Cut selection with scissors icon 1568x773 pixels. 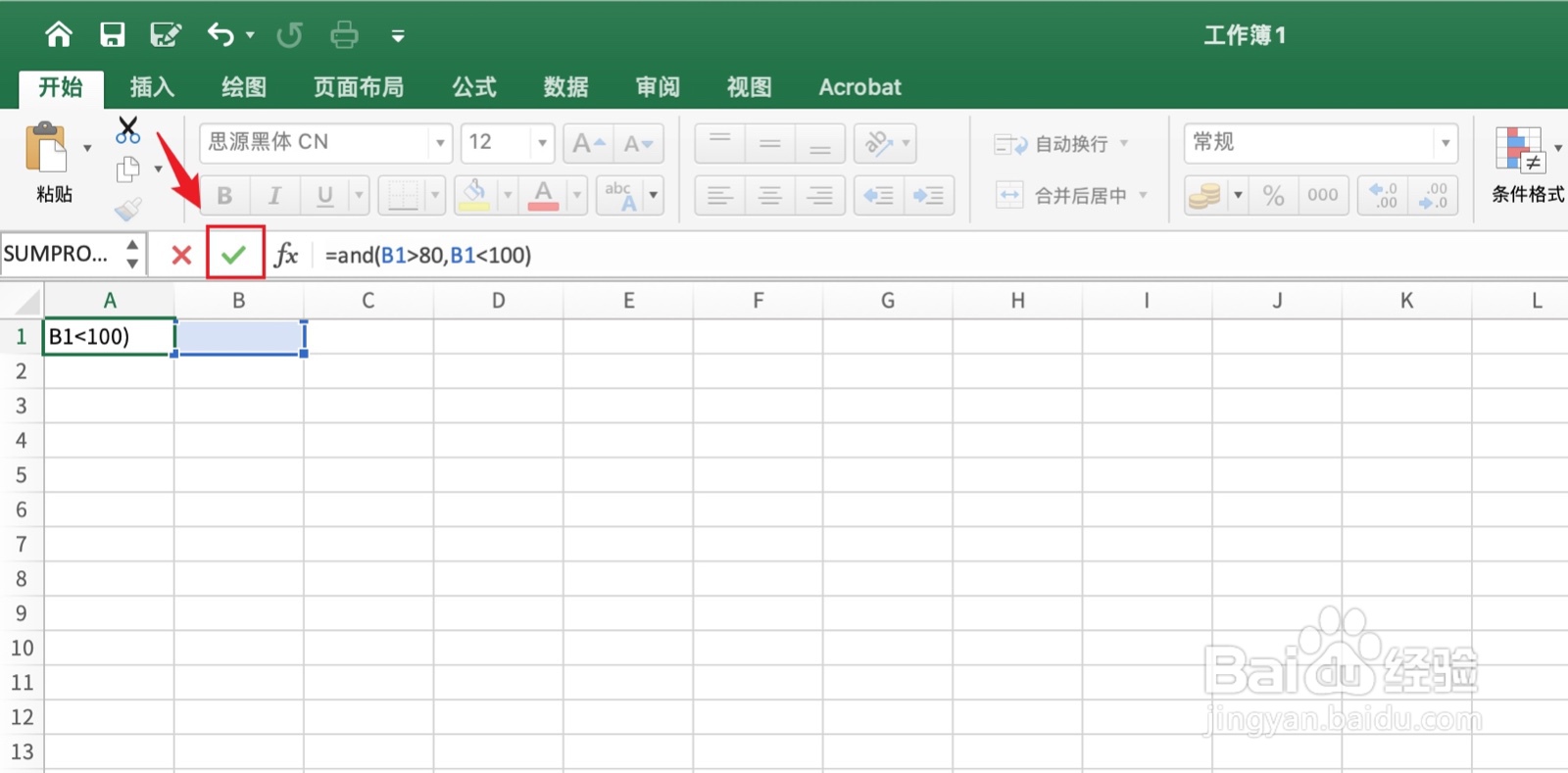127,130
